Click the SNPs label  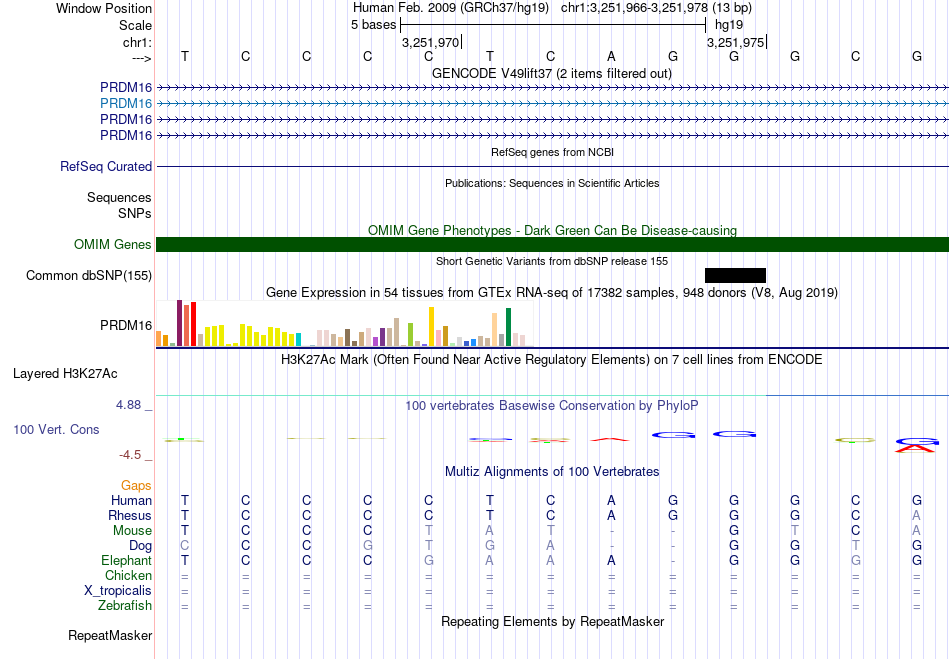point(135,213)
